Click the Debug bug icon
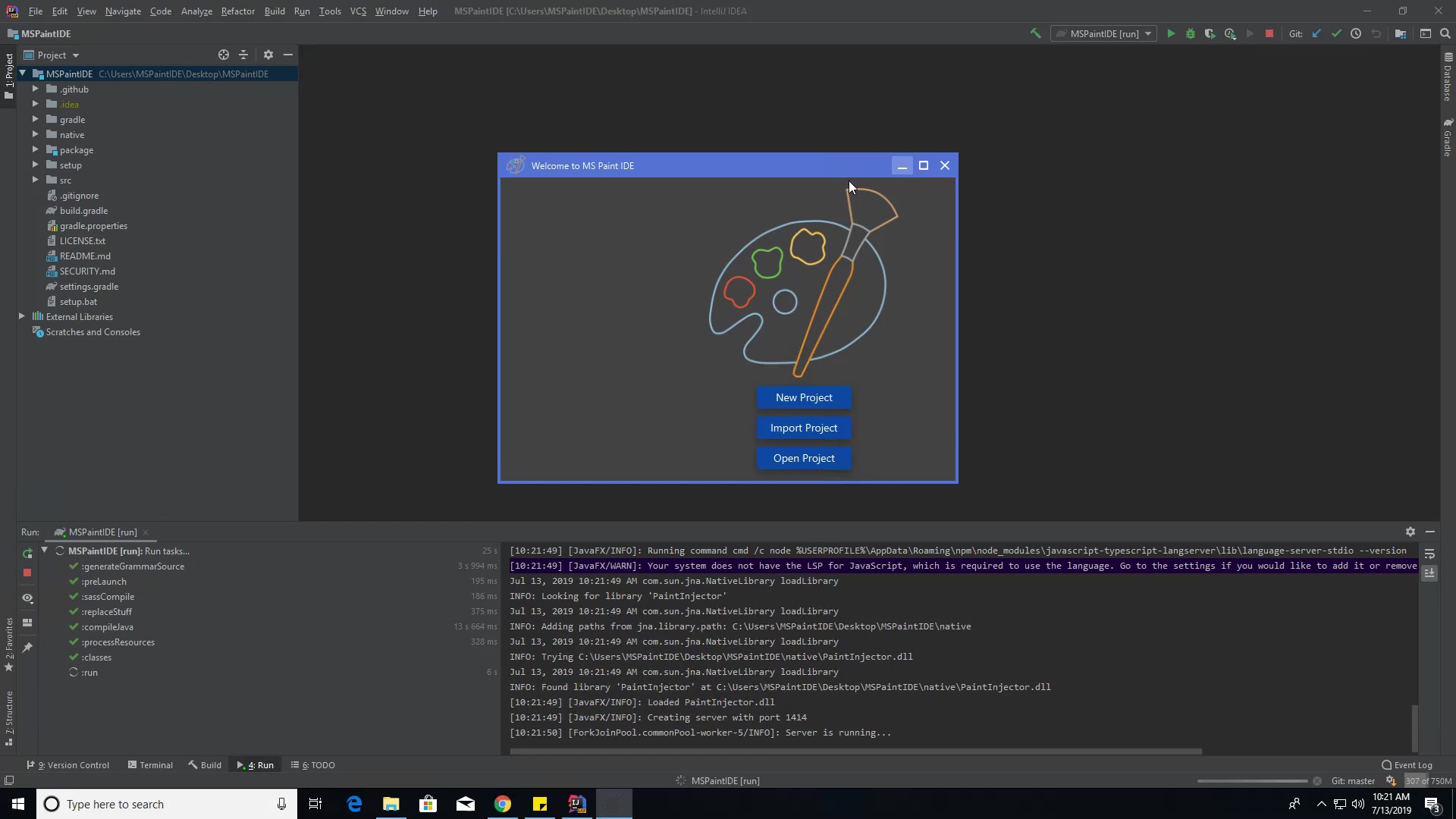Image resolution: width=1456 pixels, height=819 pixels. point(1191,33)
